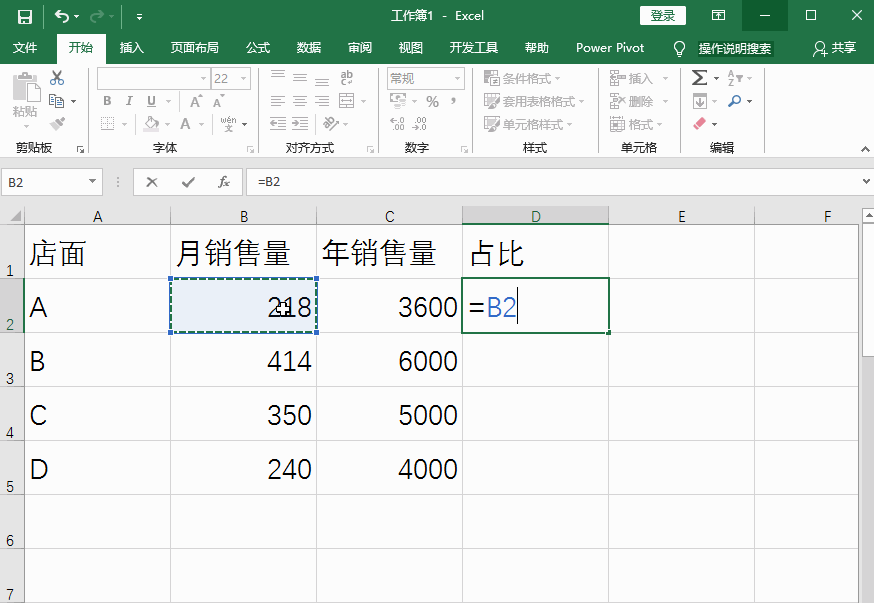Expand the formula bar chevron

click(x=866, y=181)
